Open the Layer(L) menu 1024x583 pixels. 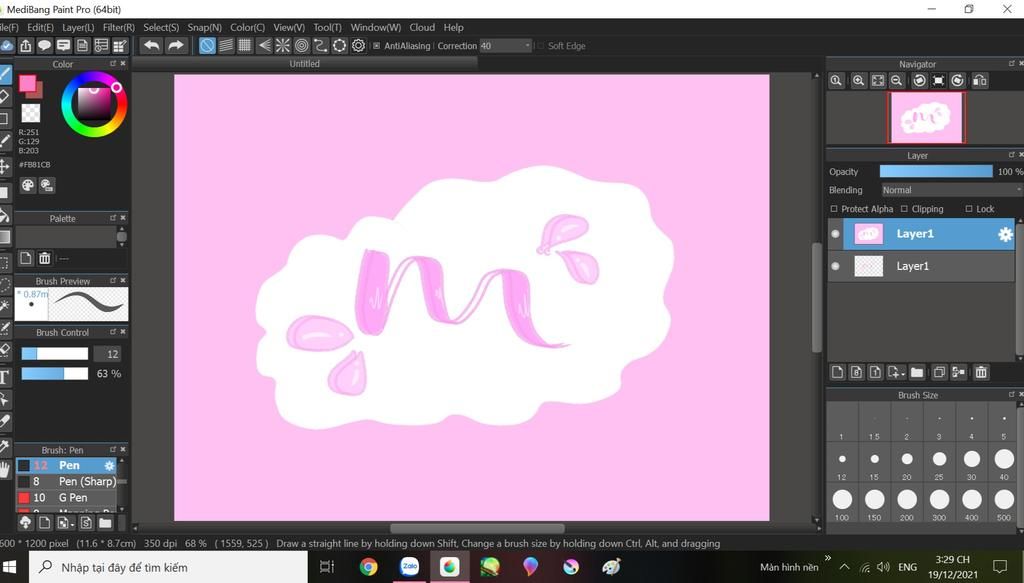click(78, 27)
